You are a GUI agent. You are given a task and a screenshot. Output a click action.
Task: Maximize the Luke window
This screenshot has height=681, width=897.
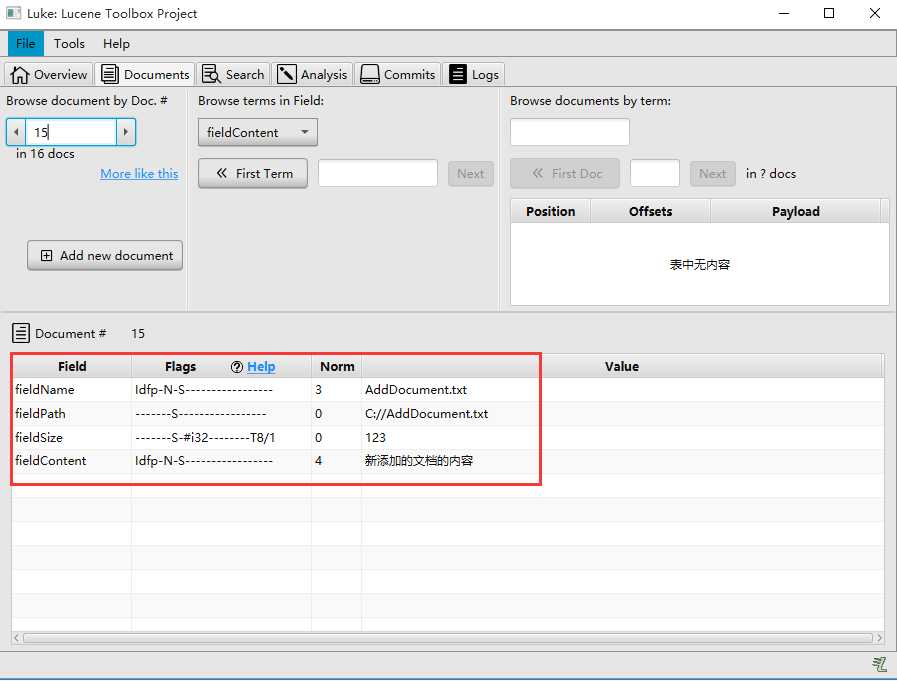(x=829, y=13)
